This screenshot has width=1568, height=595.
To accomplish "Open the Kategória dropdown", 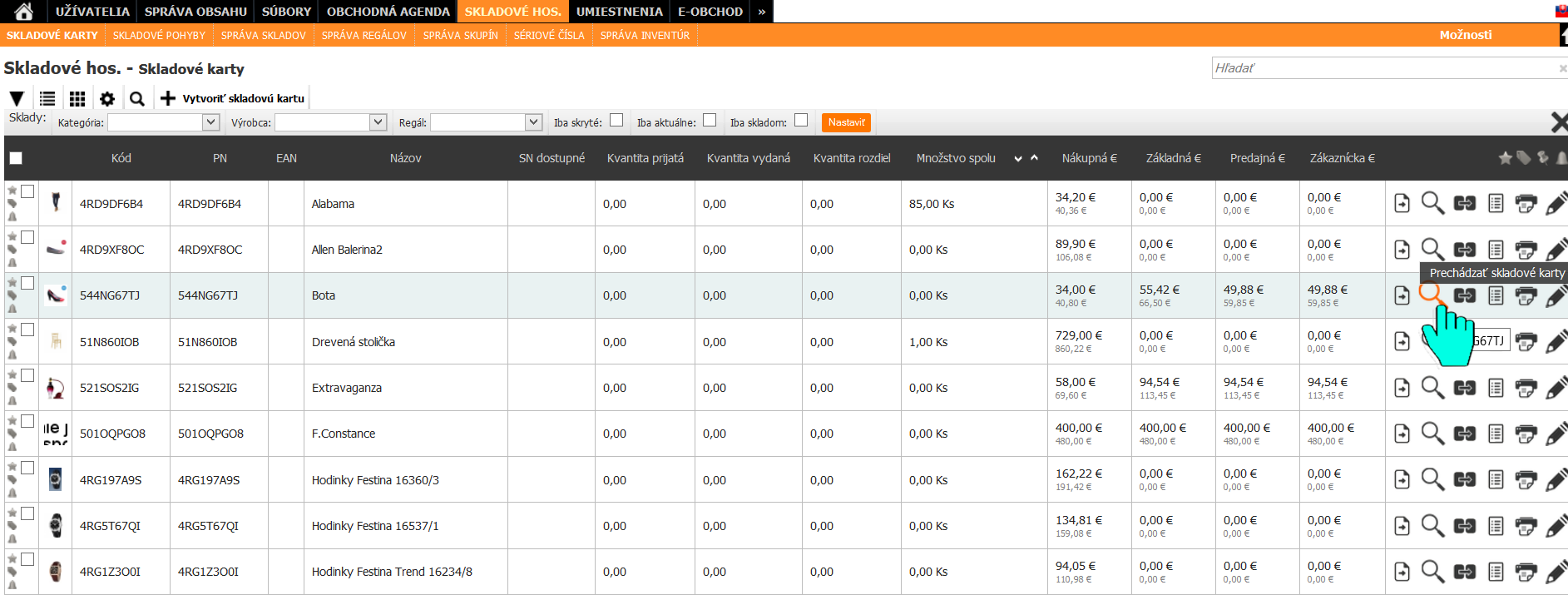I will pyautogui.click(x=210, y=122).
